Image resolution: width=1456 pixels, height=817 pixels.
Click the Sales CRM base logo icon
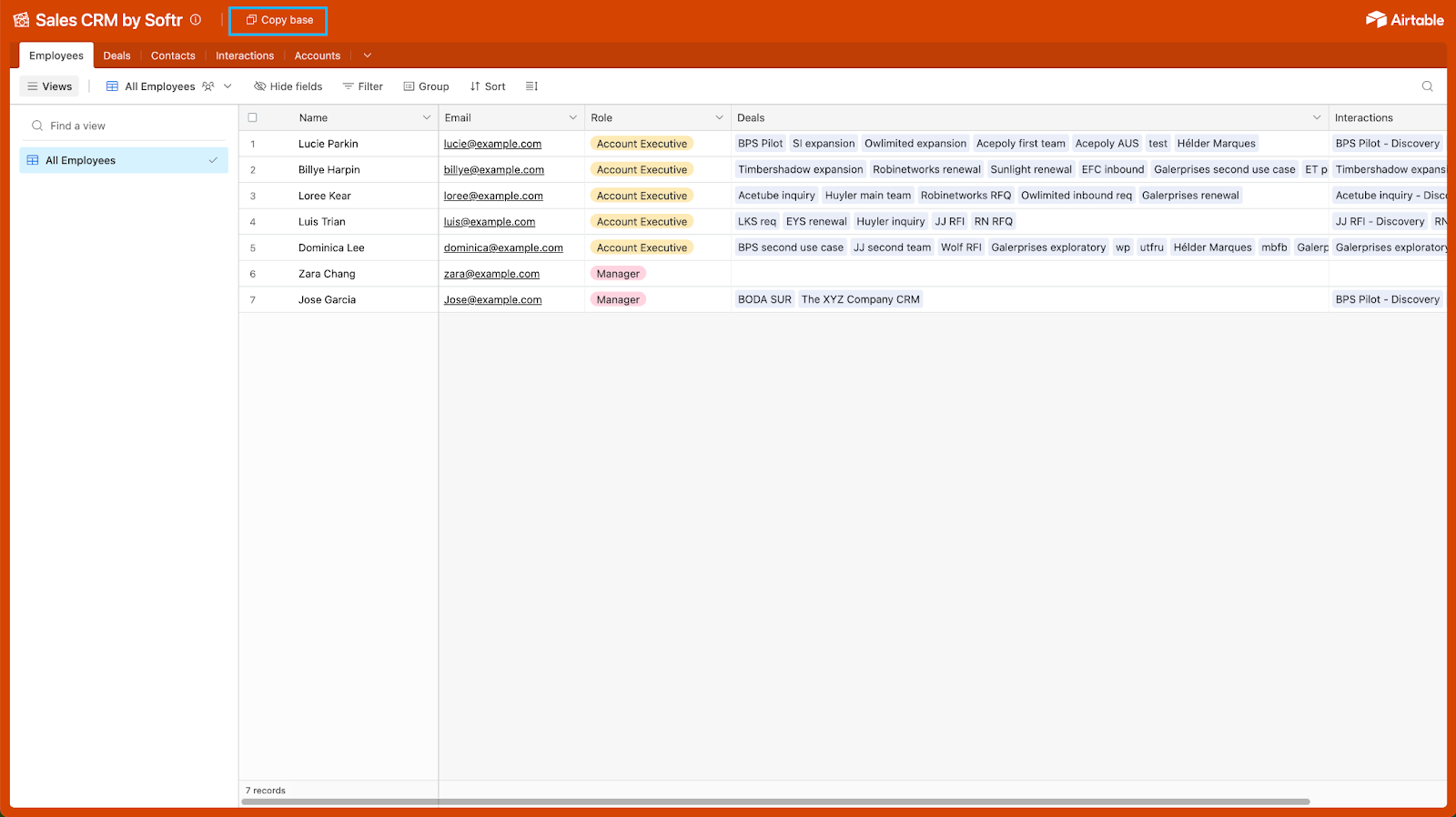21,20
